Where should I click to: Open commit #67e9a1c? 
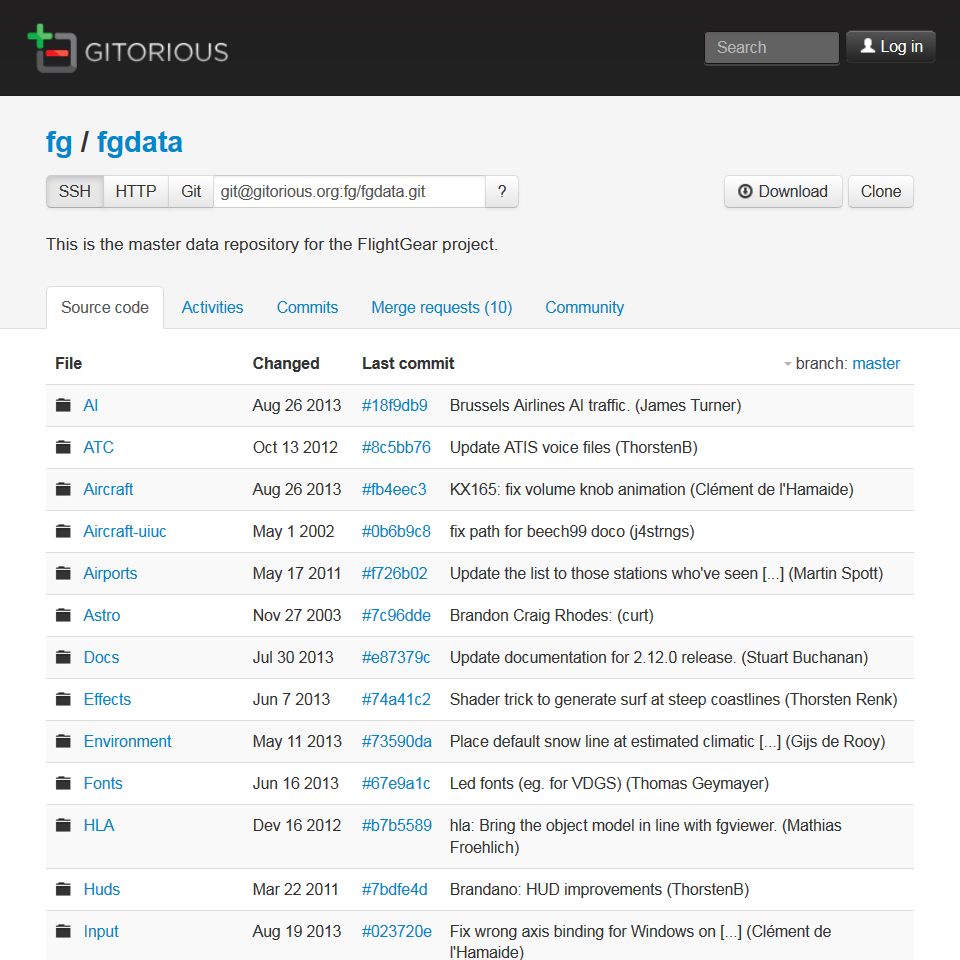(x=396, y=783)
